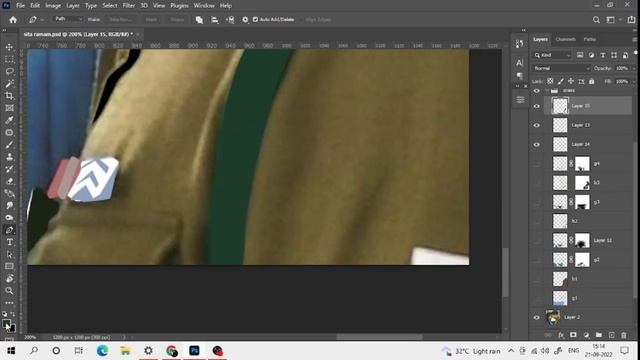
Task: Hide the layer group visibility eye
Action: pos(537,91)
